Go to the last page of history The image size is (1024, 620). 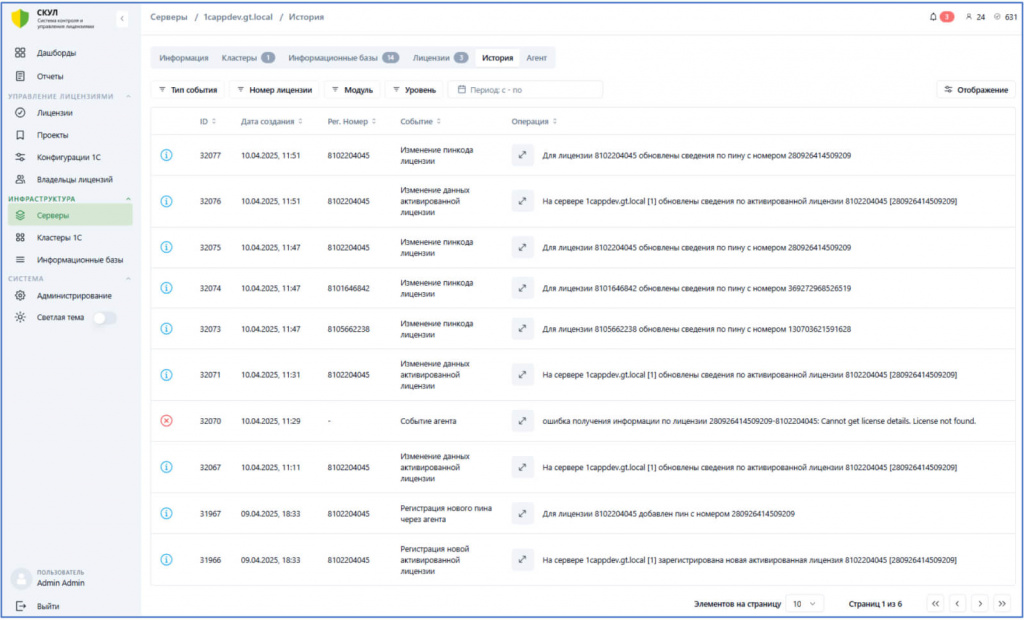tap(1002, 604)
